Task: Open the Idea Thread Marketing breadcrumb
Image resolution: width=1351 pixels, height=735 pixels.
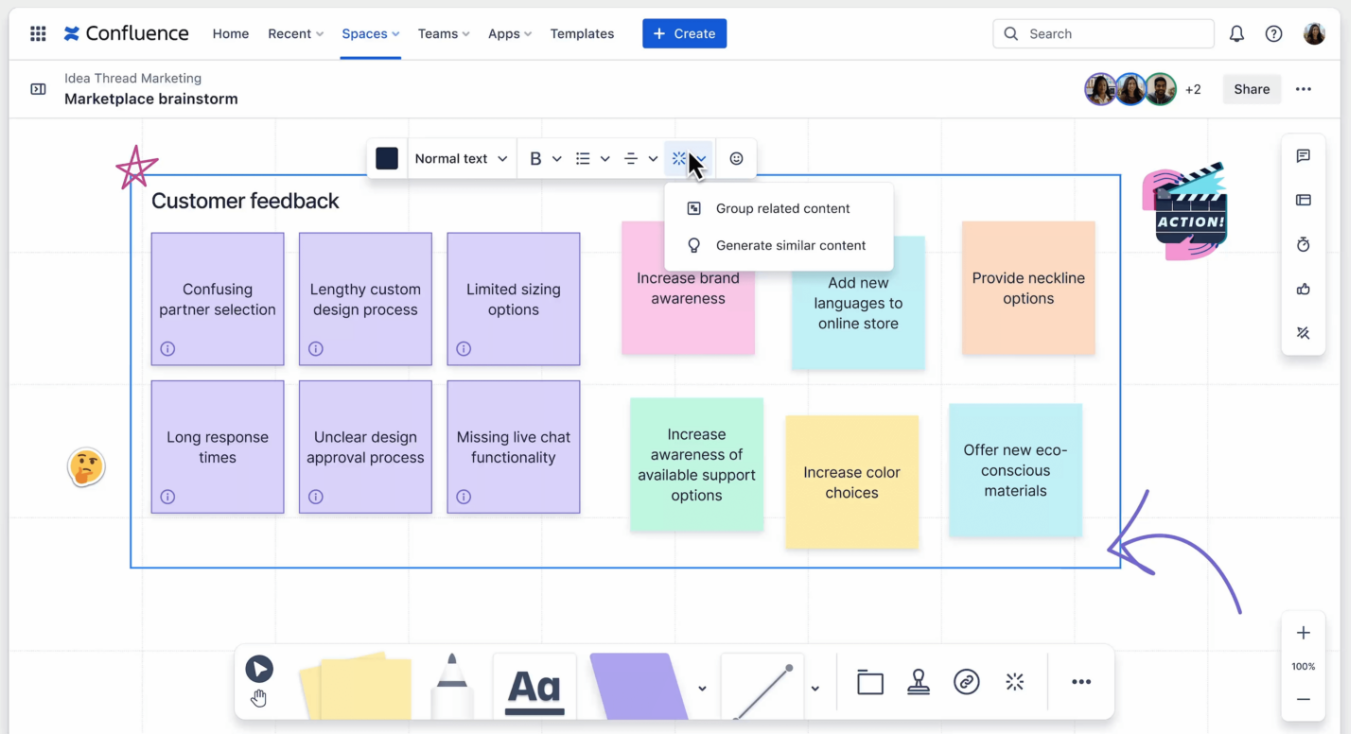Action: pyautogui.click(x=133, y=78)
